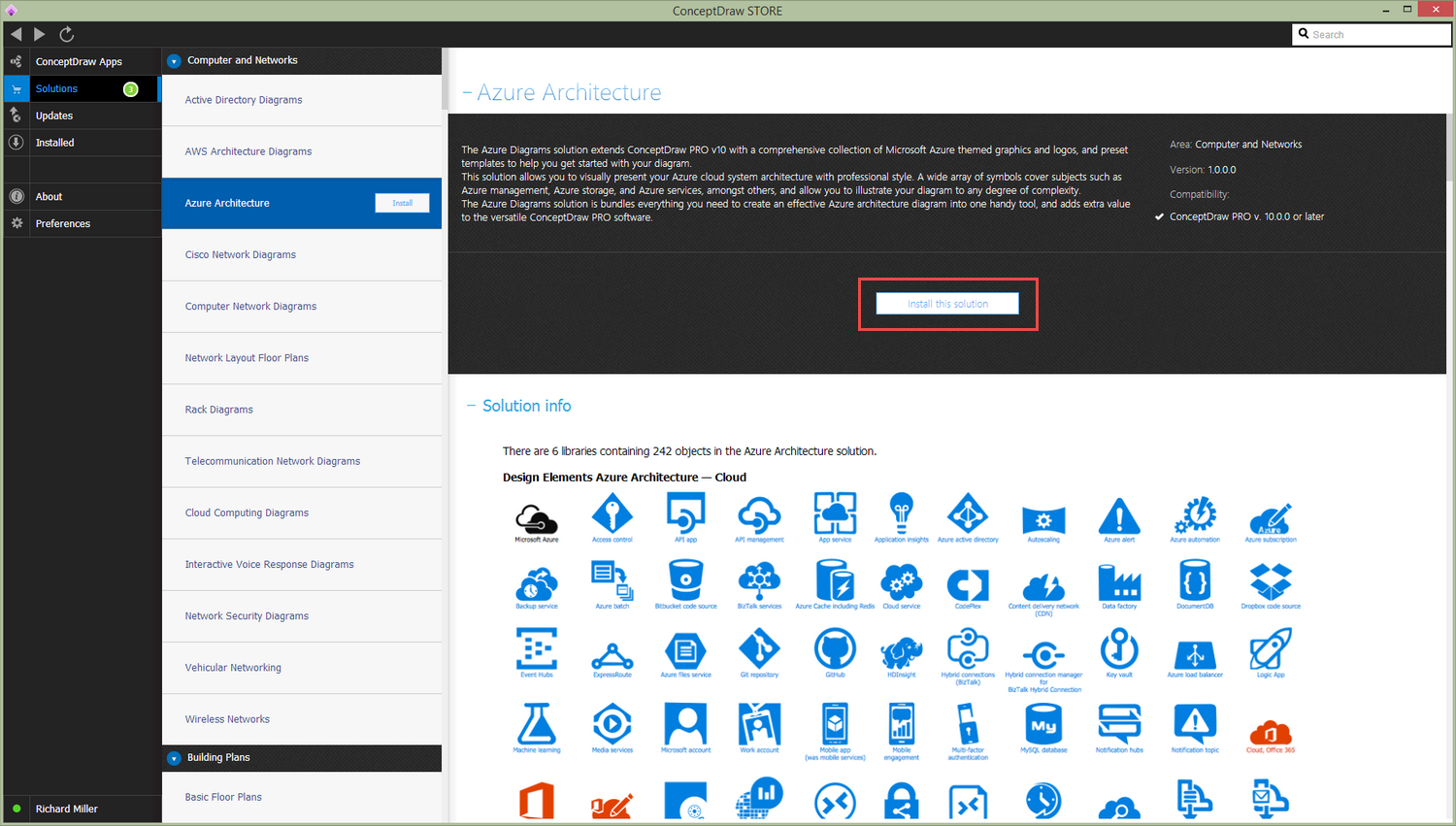
Task: Collapse the Solution info section
Action: click(471, 406)
